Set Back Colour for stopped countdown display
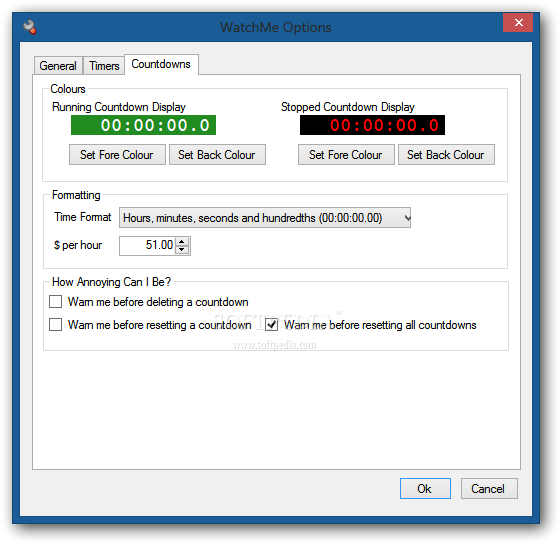 tap(446, 155)
